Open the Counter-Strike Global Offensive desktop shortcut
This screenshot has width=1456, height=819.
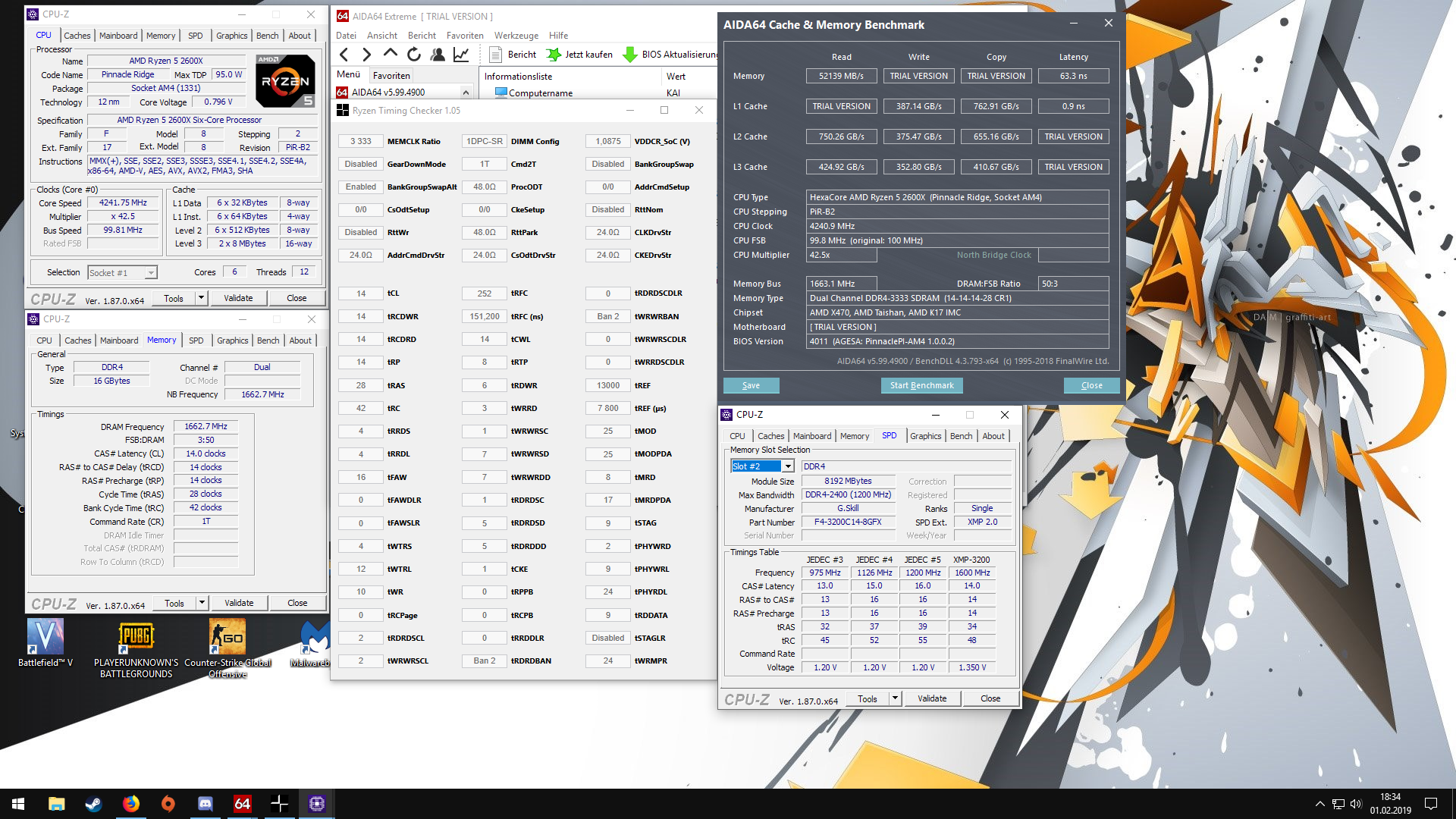[x=227, y=637]
